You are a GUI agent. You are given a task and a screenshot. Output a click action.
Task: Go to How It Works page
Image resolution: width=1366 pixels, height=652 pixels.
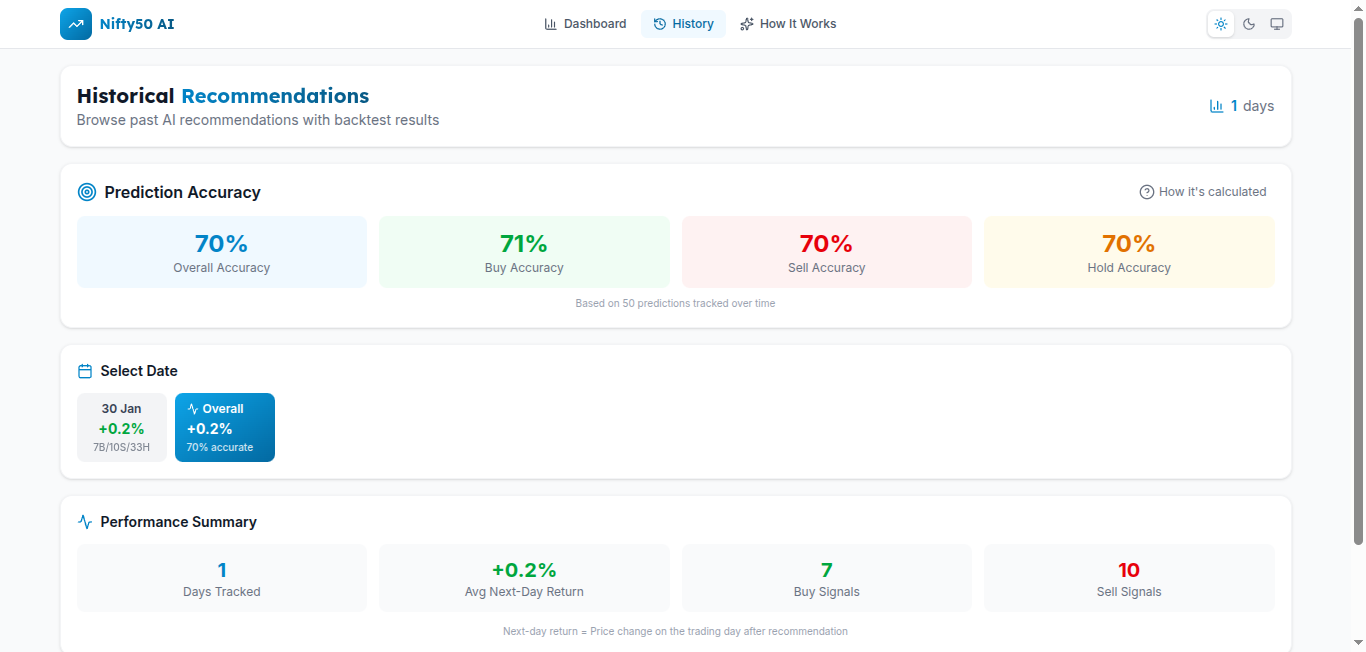click(788, 24)
